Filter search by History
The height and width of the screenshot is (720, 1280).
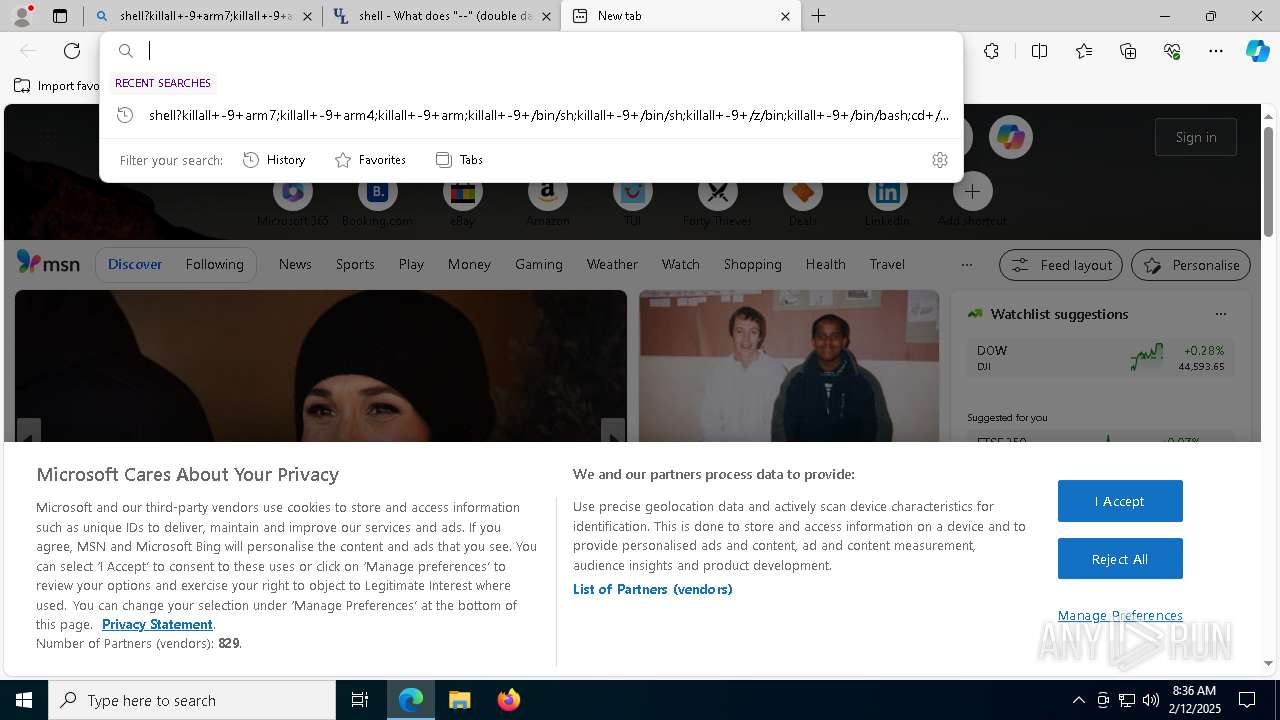click(274, 160)
